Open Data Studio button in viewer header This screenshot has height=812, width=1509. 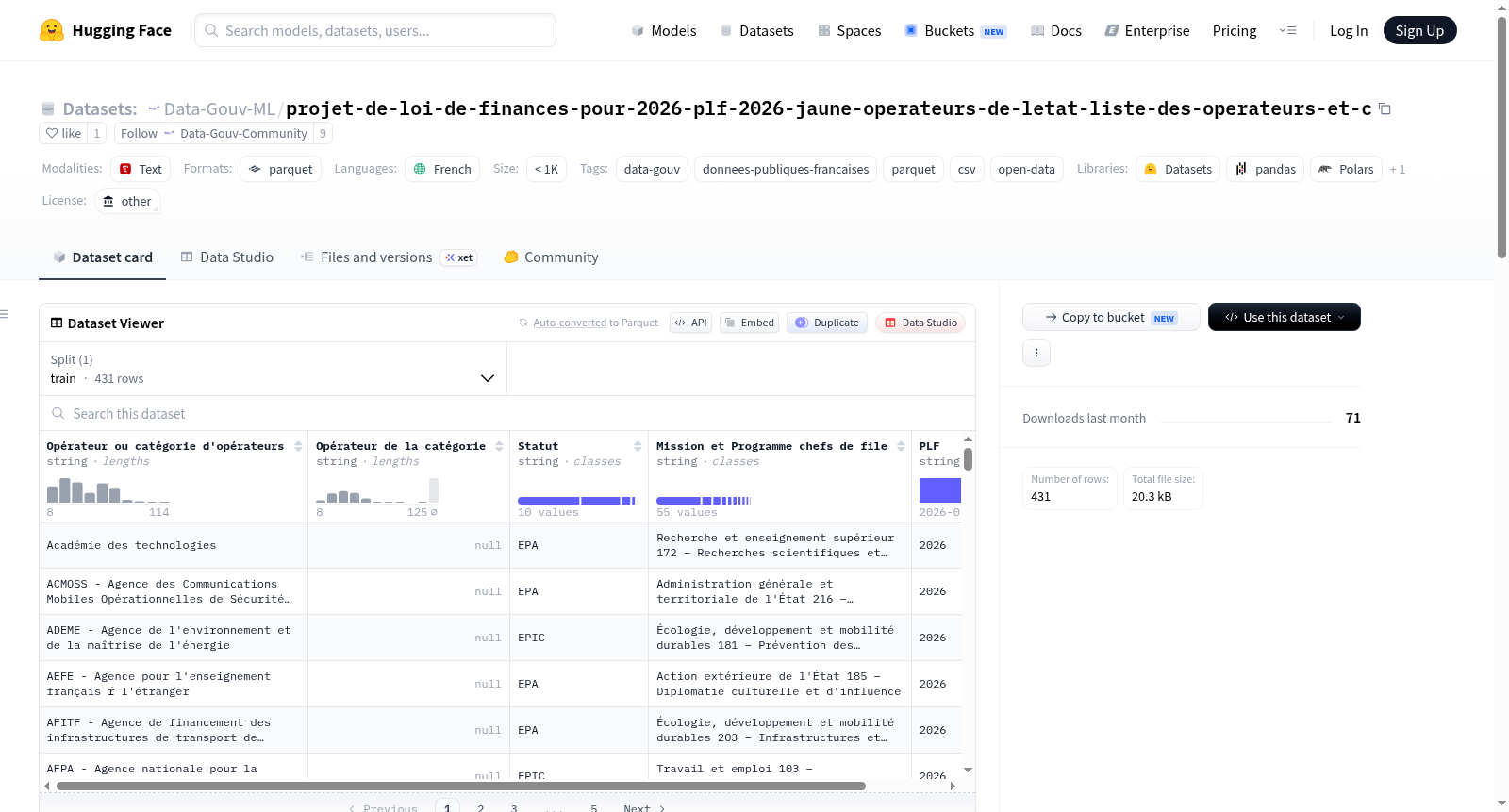tap(920, 323)
